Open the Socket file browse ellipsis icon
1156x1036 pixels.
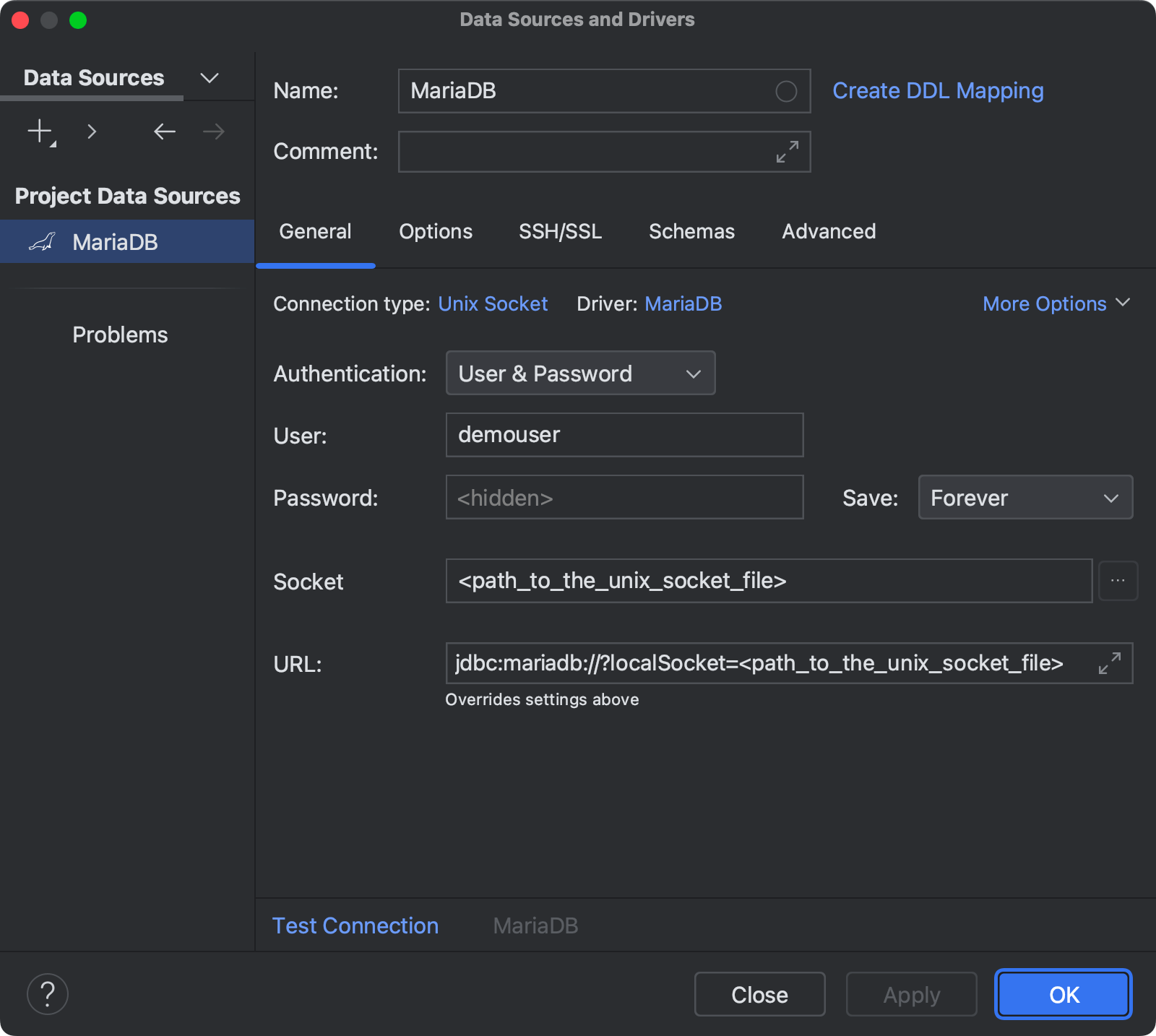(x=1118, y=580)
